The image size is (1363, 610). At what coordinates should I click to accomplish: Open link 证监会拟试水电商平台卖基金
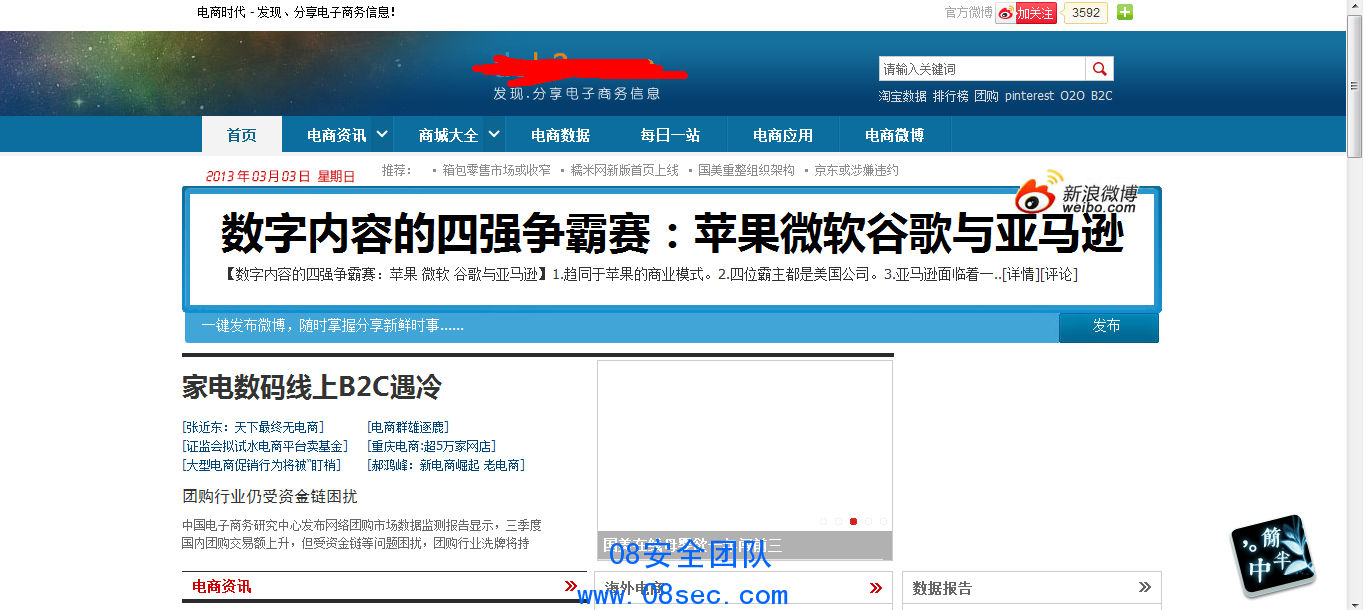(266, 446)
